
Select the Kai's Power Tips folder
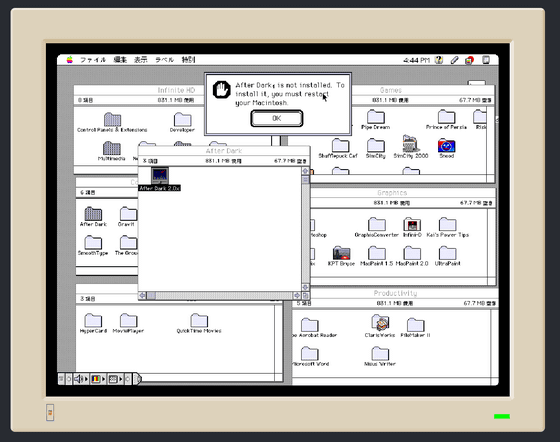[448, 227]
